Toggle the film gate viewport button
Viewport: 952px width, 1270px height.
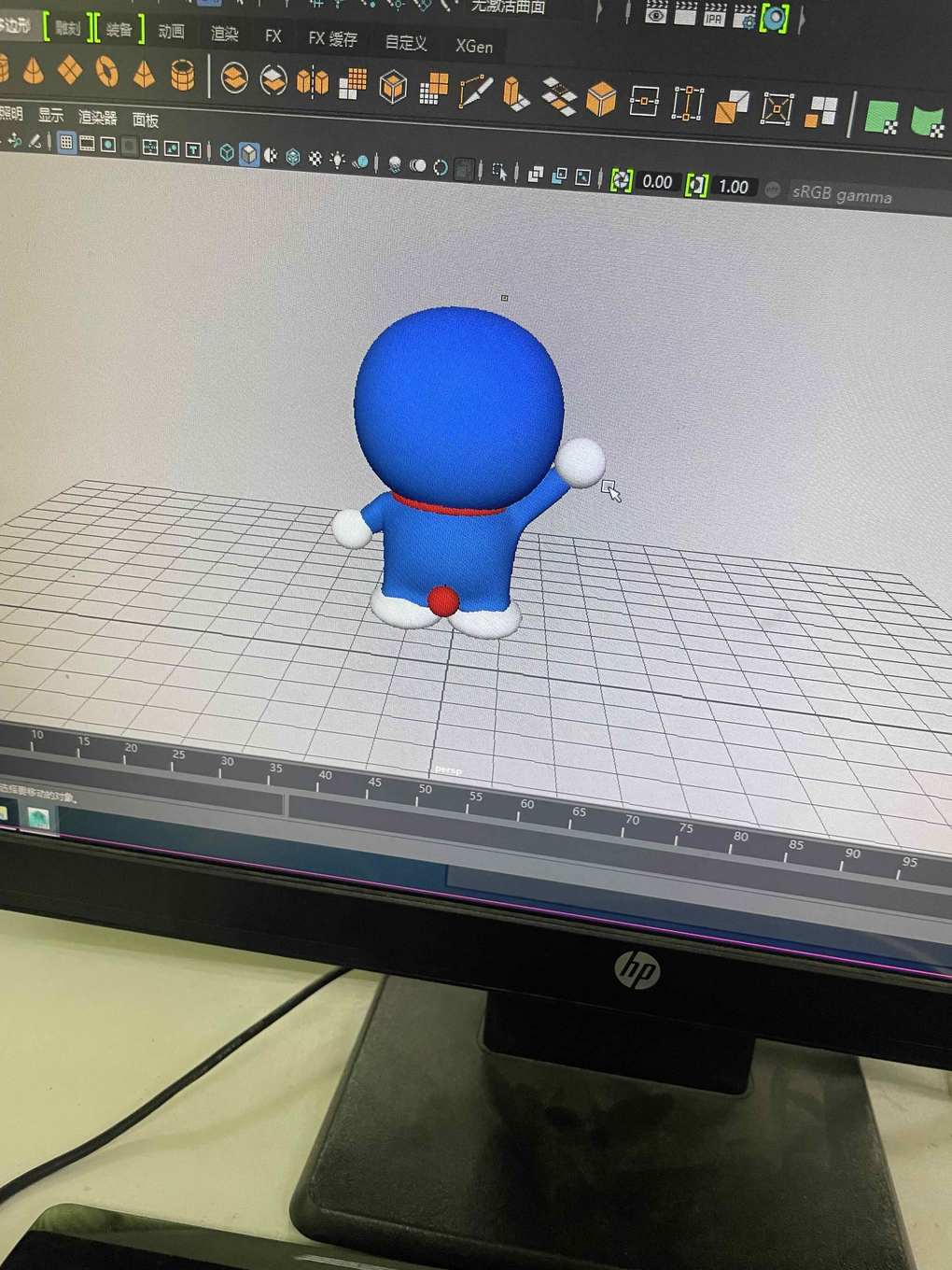[87, 144]
